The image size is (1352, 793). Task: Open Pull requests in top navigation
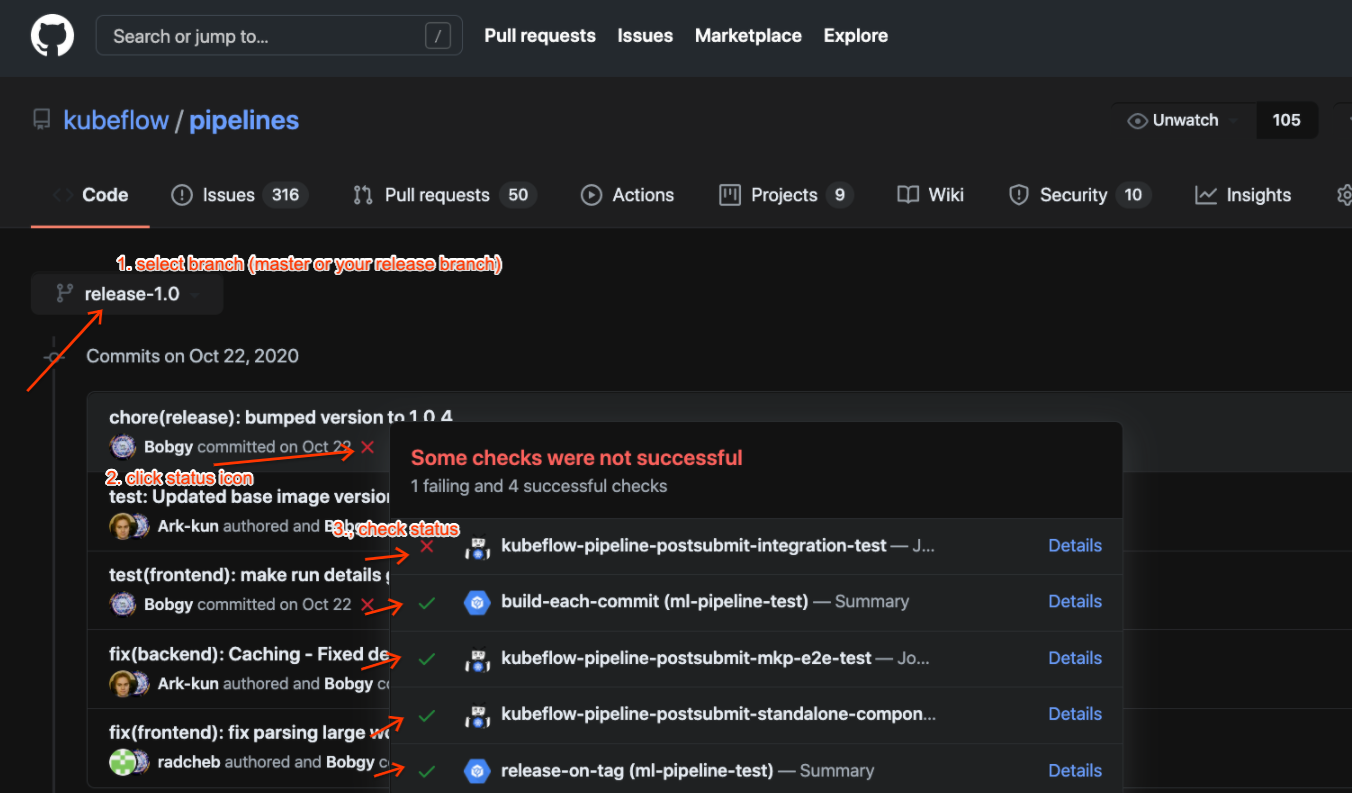(540, 36)
